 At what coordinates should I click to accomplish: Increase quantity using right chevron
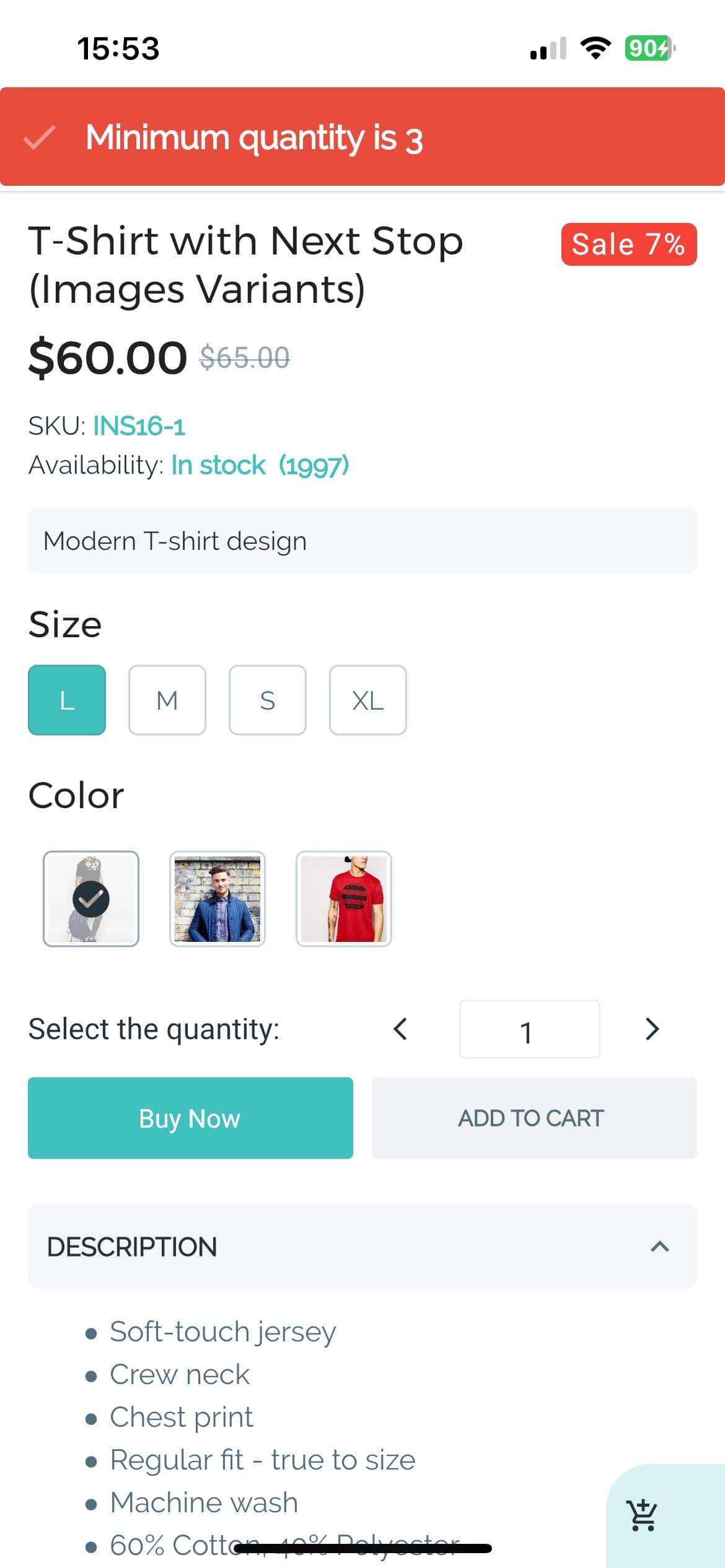coord(652,1029)
